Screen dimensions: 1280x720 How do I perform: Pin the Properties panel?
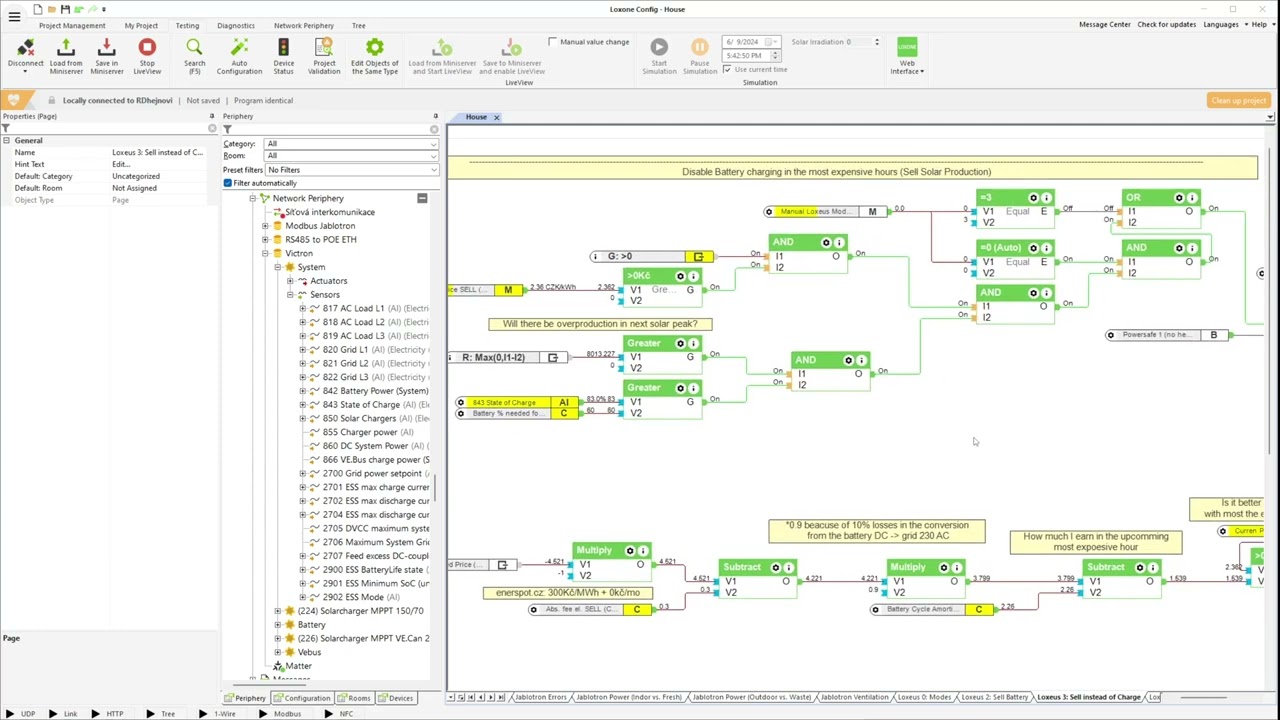pos(212,116)
